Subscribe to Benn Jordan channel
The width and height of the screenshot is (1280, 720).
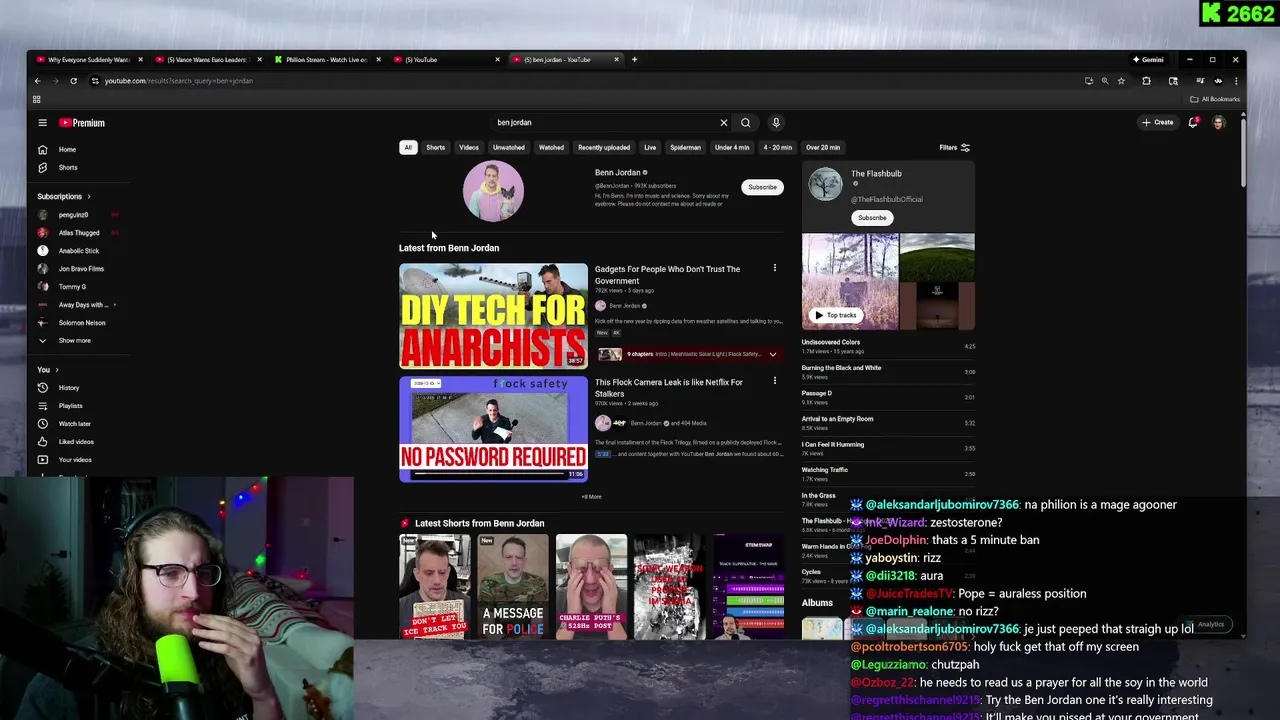coord(762,187)
